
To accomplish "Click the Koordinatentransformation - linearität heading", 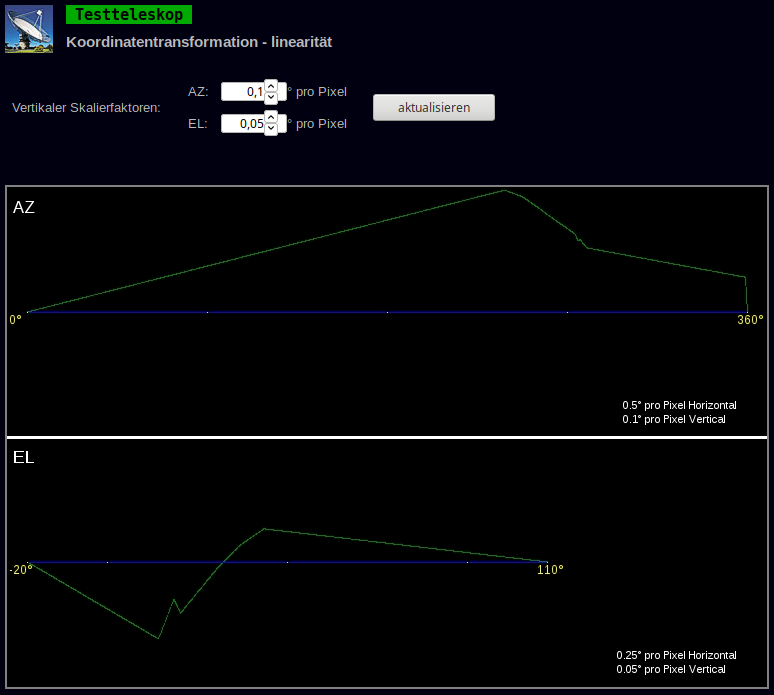I will 199,42.
